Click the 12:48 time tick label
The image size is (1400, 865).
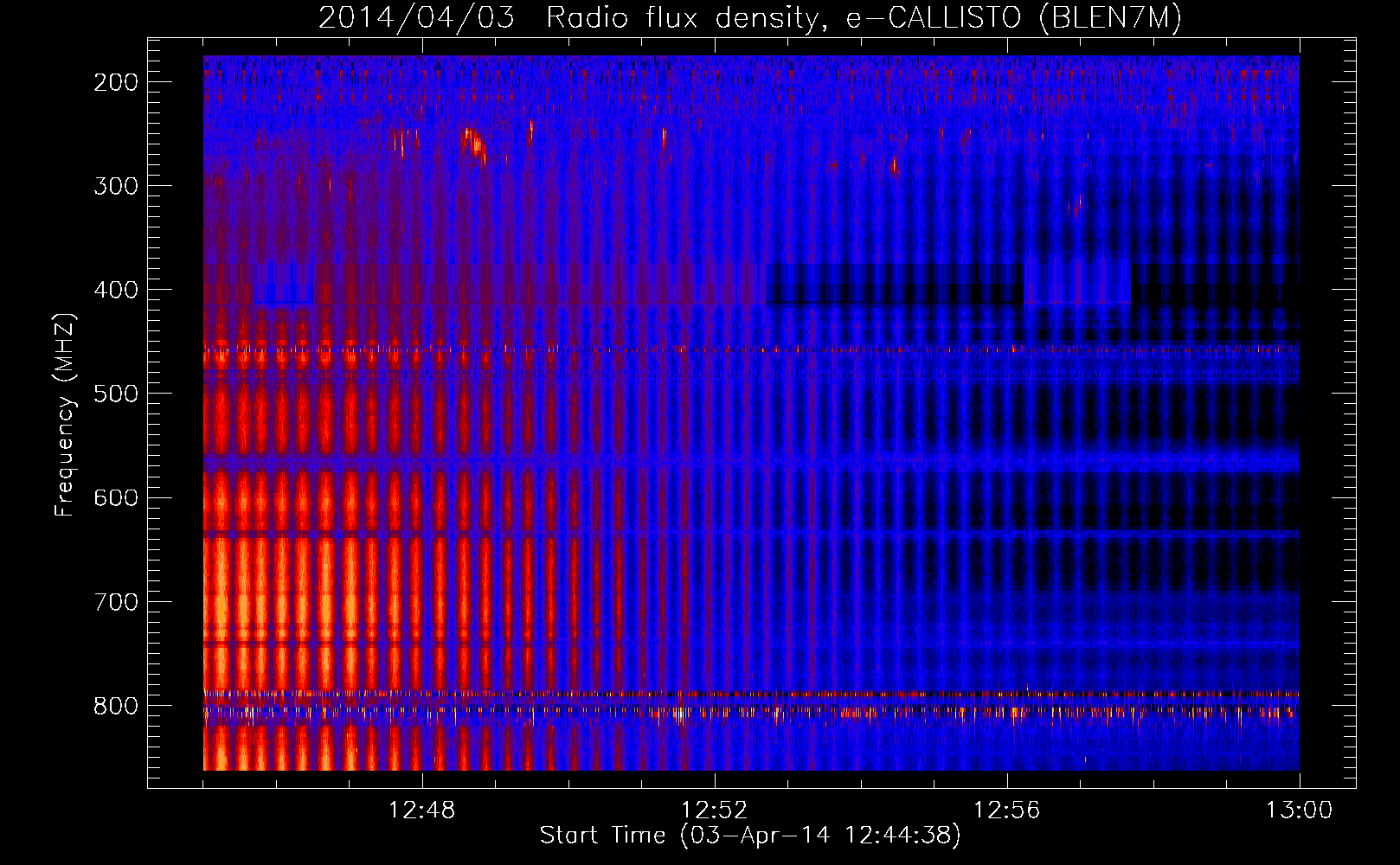pos(422,811)
